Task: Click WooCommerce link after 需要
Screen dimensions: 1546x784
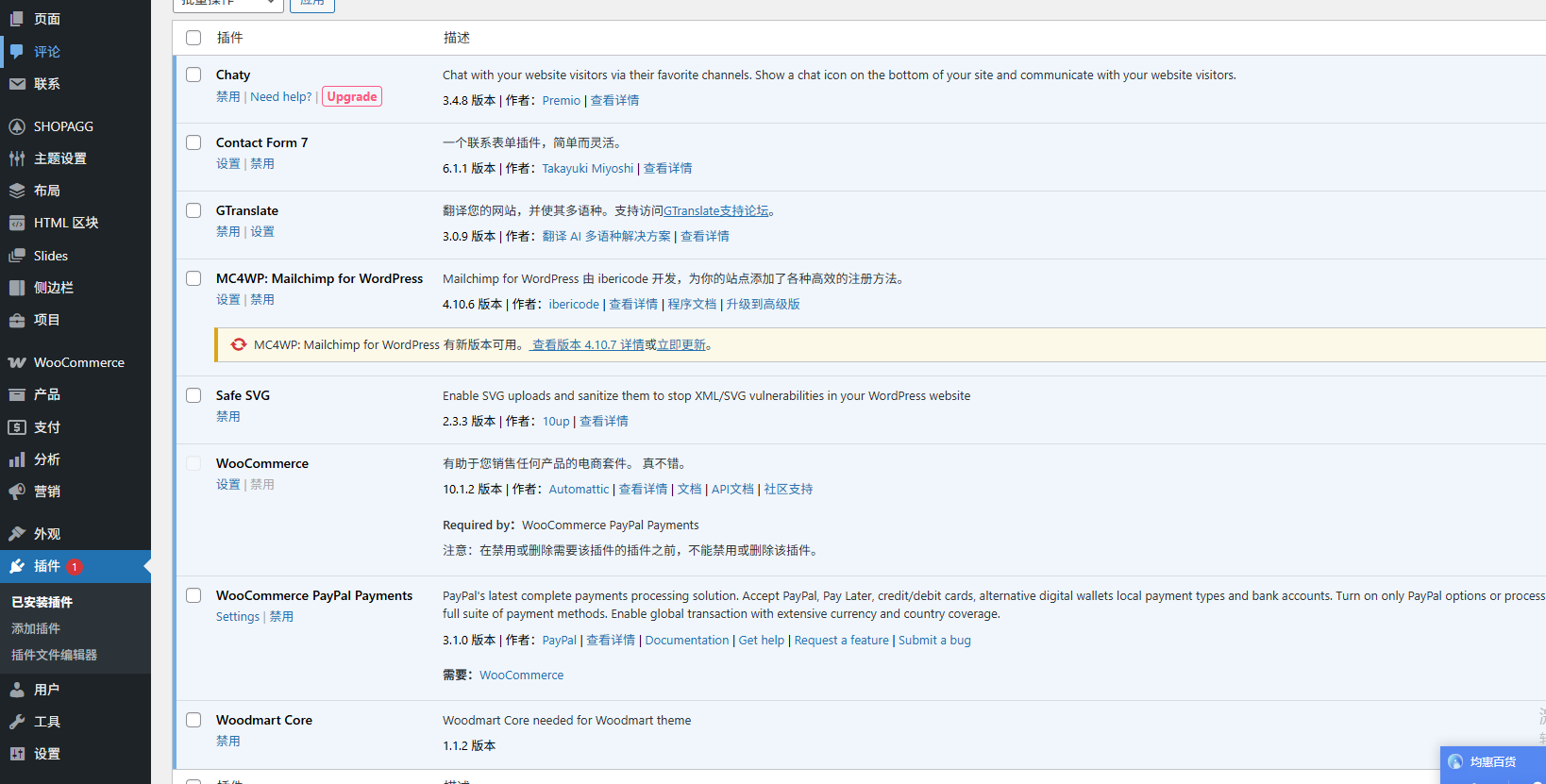Action: point(521,675)
